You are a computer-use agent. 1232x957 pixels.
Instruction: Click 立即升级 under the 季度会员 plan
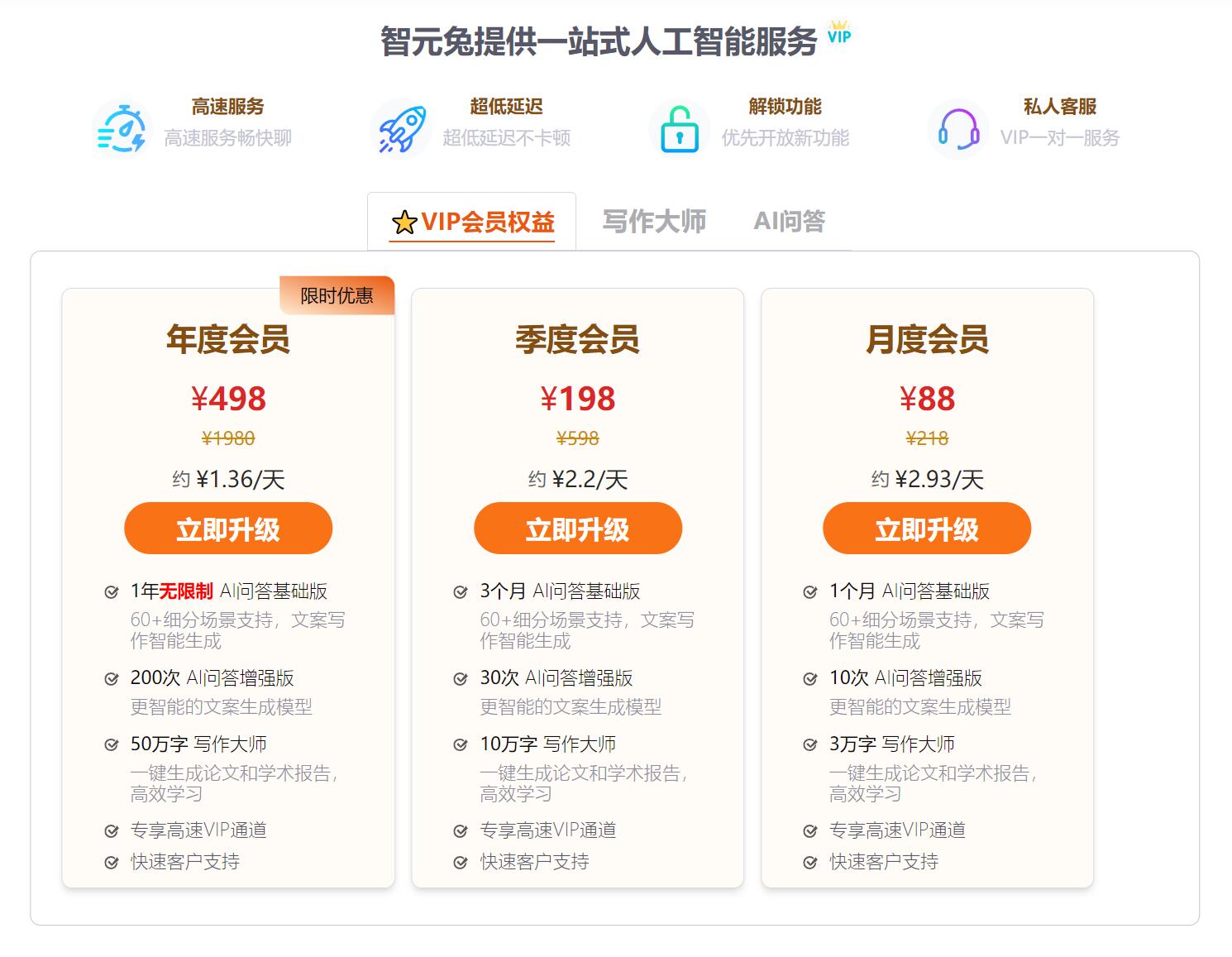tap(578, 529)
